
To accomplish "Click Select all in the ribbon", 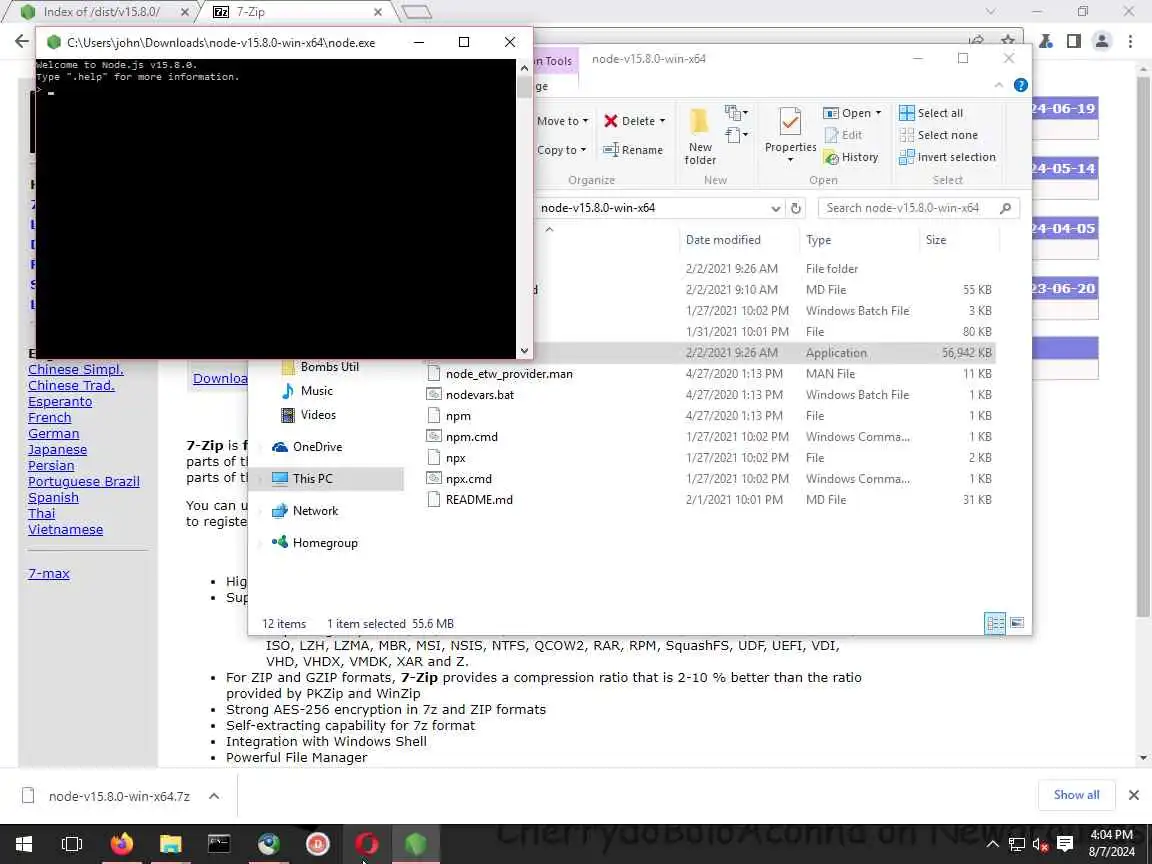I will tap(931, 113).
